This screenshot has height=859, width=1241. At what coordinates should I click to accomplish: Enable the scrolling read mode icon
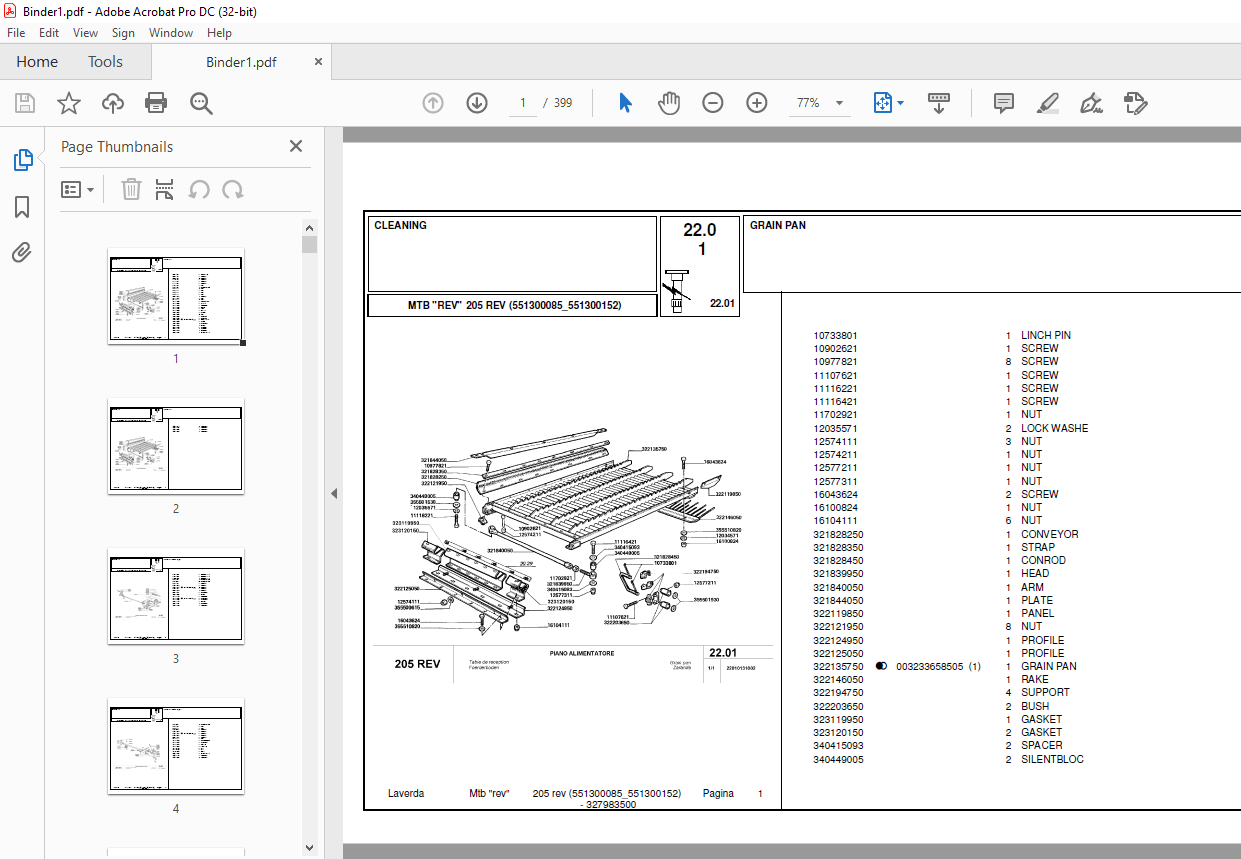point(939,103)
